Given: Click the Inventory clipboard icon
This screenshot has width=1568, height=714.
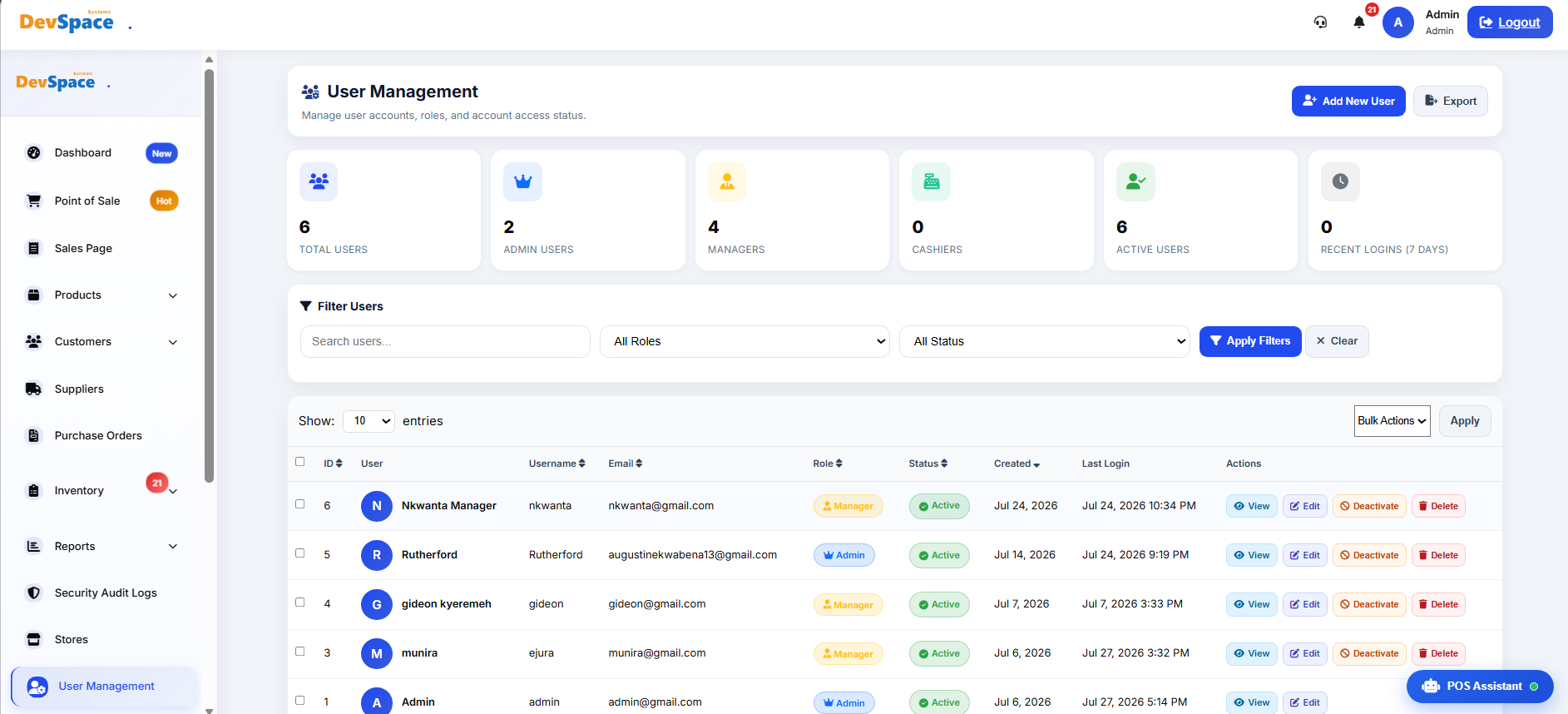Looking at the screenshot, I should point(34,490).
